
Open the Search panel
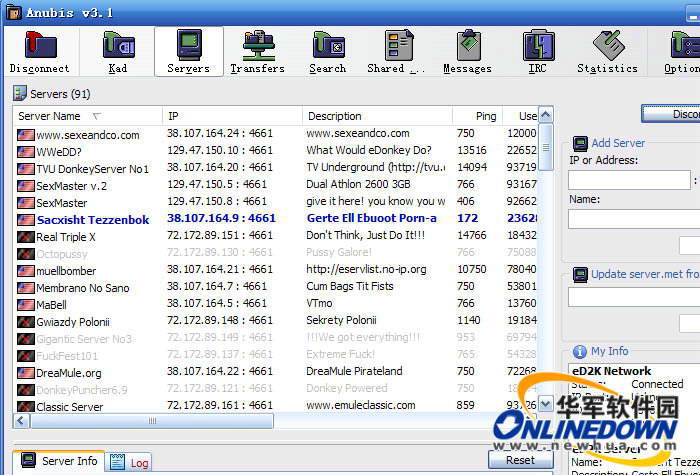pyautogui.click(x=328, y=51)
